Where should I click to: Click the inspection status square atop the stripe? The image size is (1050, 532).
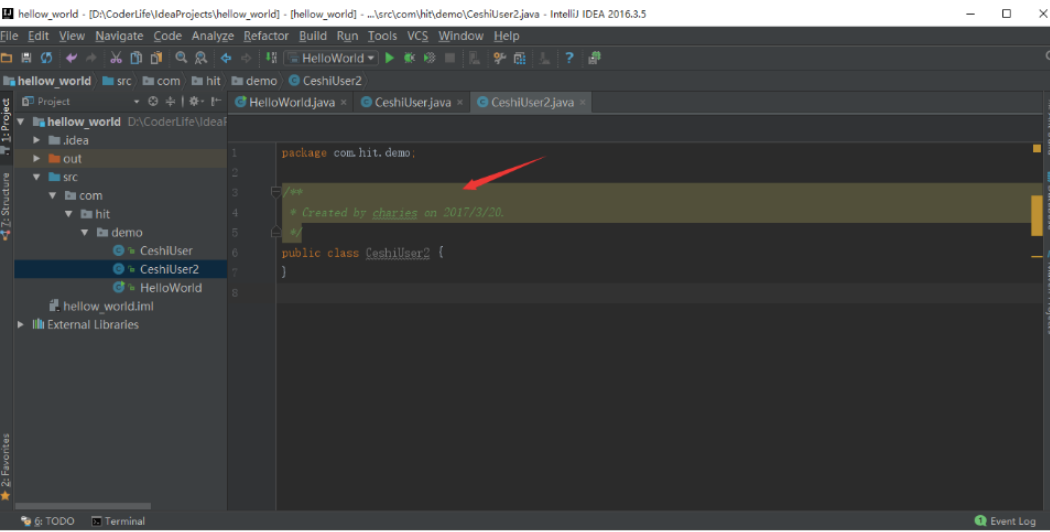tap(1037, 149)
